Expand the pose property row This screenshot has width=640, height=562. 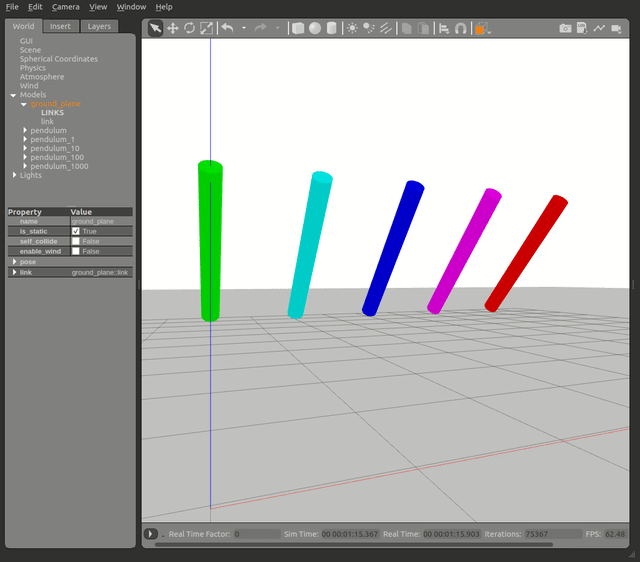pos(14,262)
